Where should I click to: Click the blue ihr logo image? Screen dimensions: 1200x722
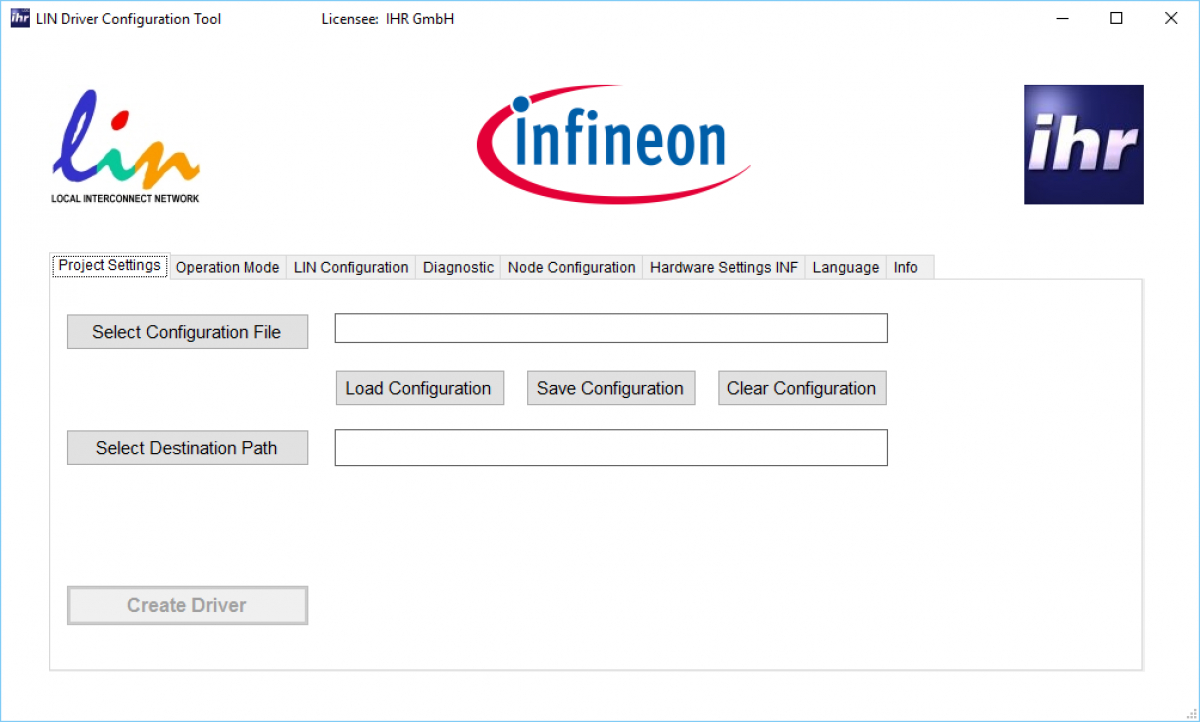click(1083, 145)
